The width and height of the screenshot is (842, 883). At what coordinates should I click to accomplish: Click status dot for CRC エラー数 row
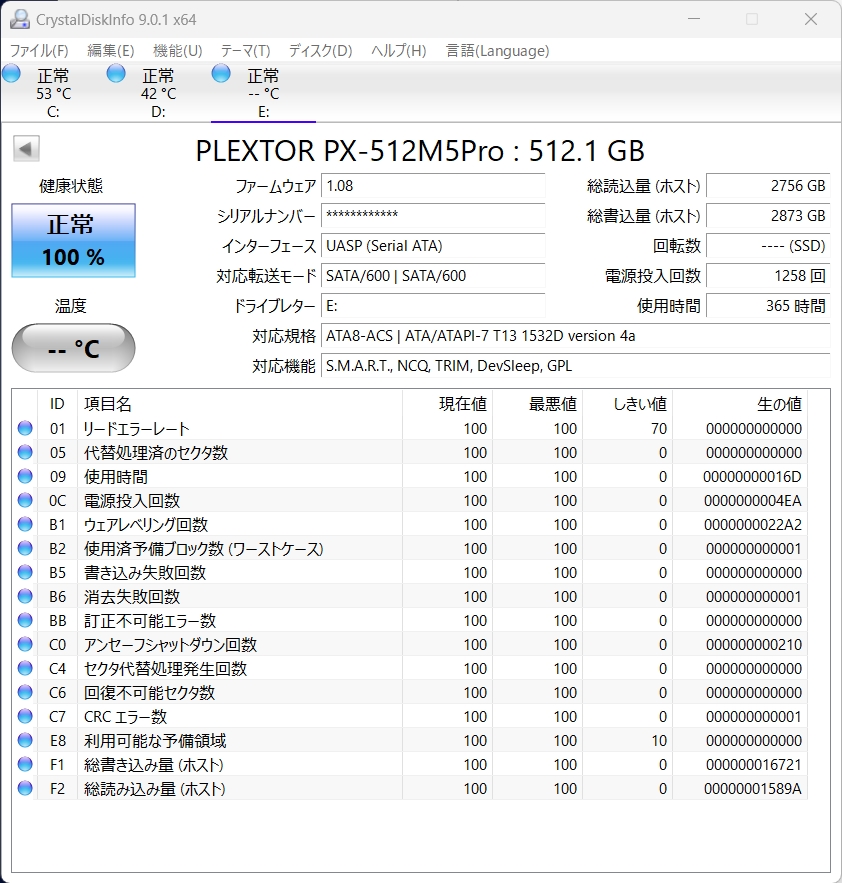(25, 716)
